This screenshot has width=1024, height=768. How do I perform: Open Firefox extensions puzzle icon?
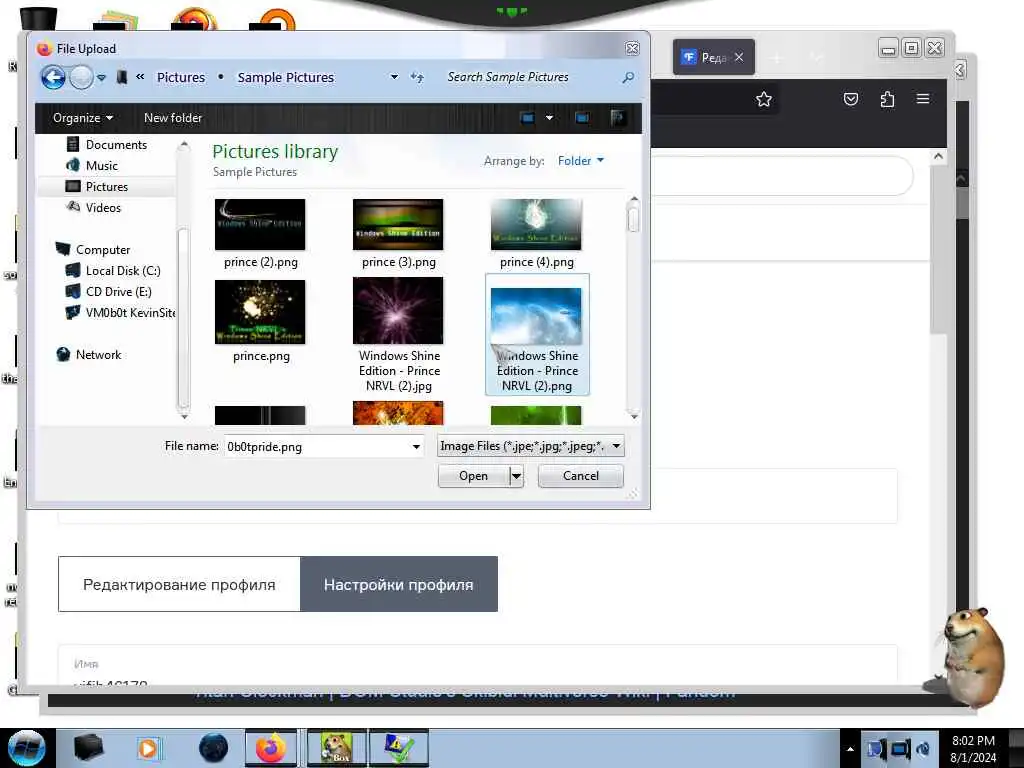coord(887,99)
